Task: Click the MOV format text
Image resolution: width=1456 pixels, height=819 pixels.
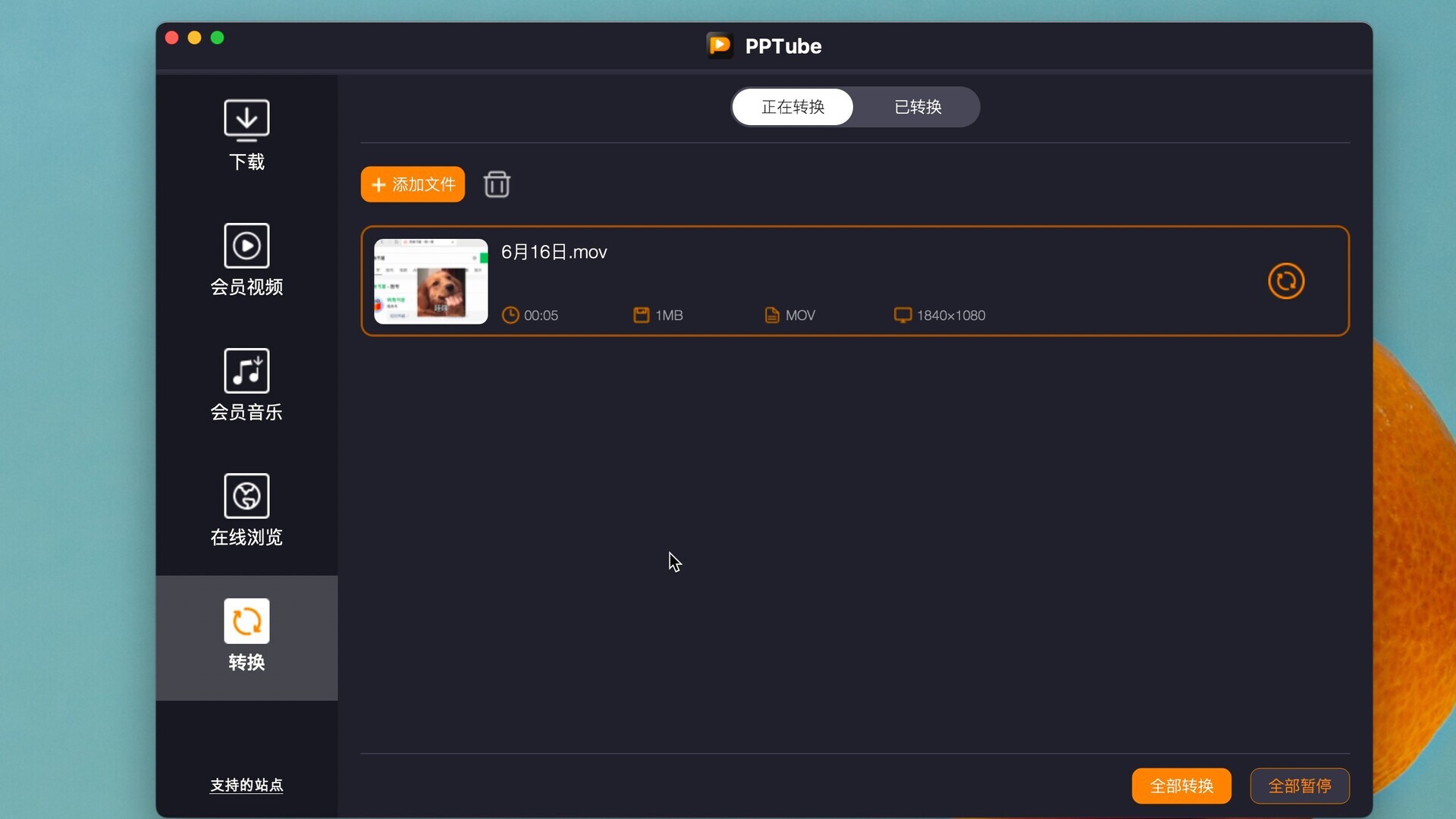Action: 800,315
